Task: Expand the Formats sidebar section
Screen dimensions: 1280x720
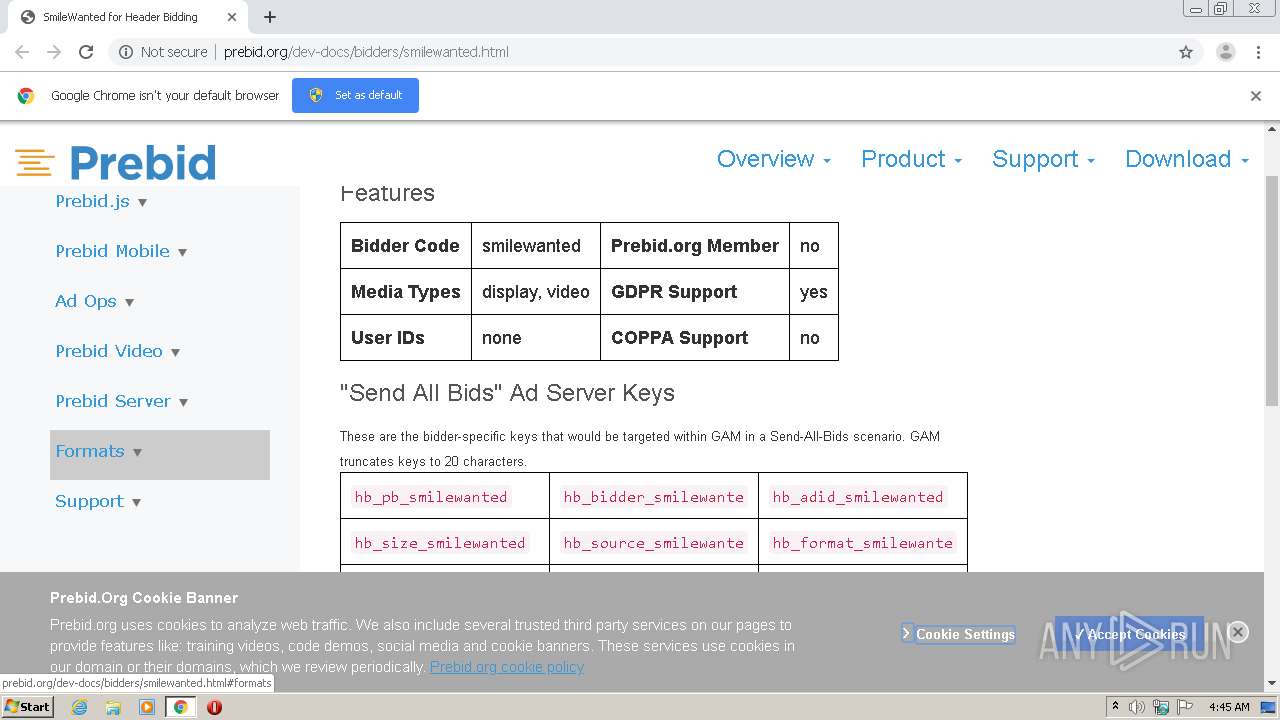Action: coord(160,455)
